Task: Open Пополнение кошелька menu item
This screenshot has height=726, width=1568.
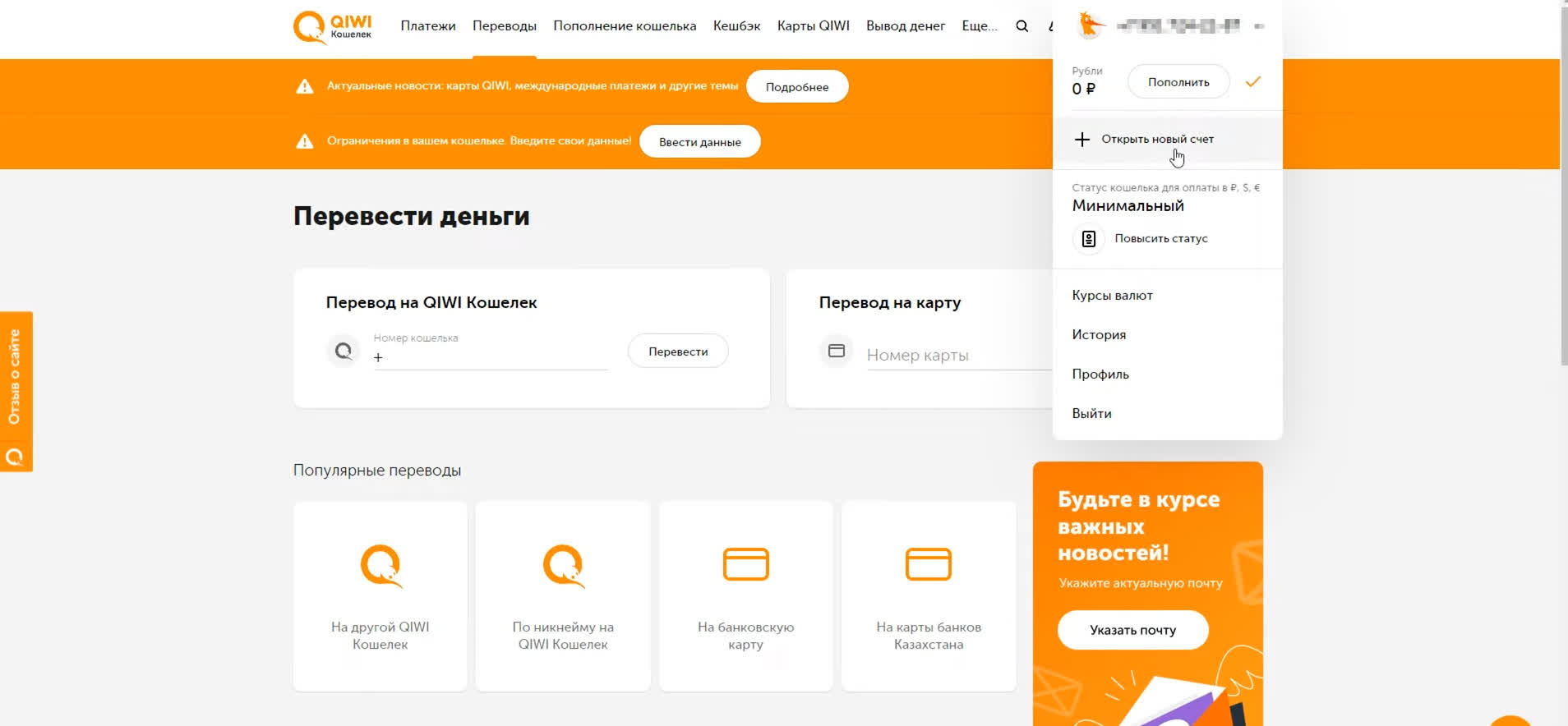Action: pyautogui.click(x=625, y=26)
